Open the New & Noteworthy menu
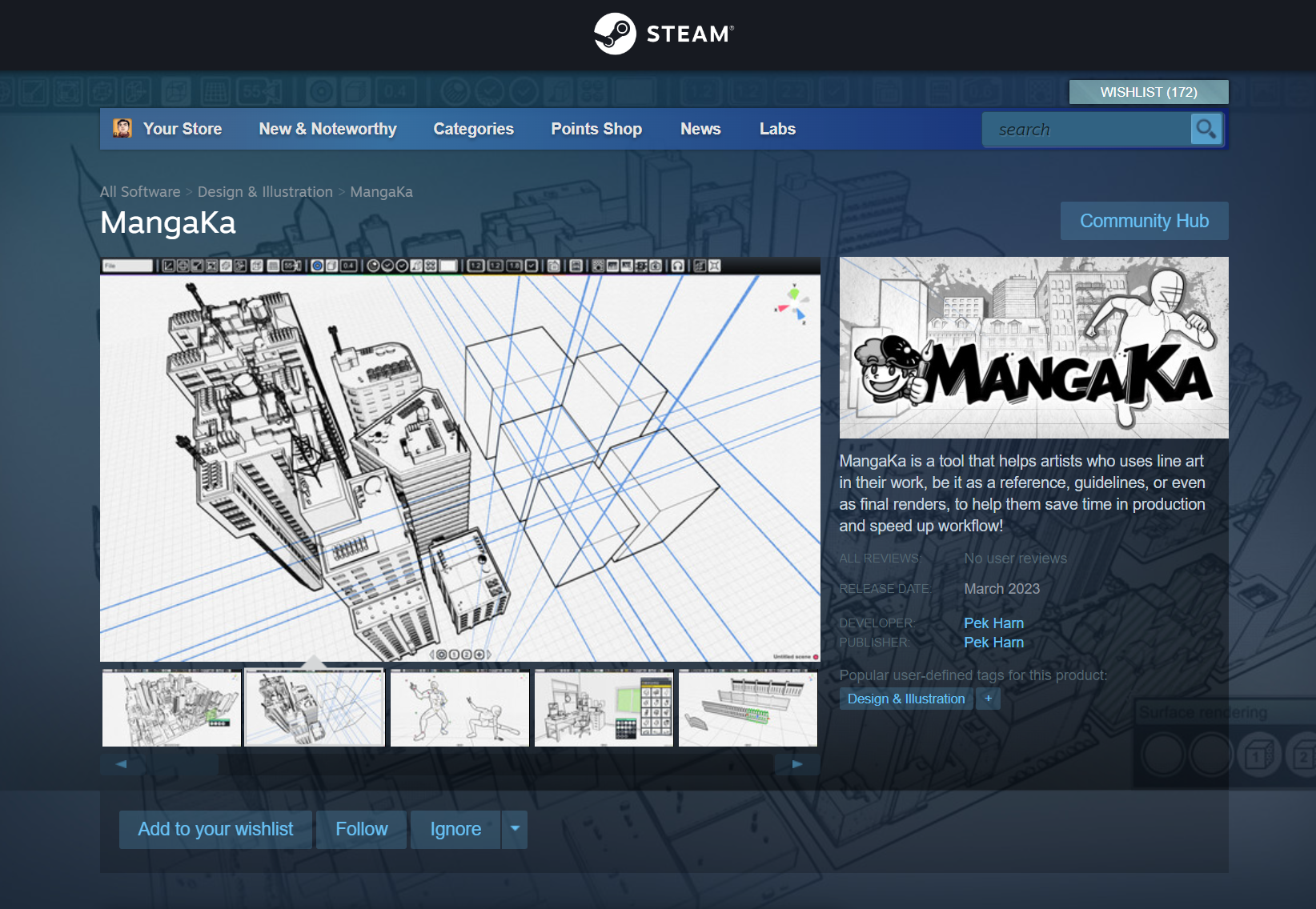This screenshot has width=1316, height=909. (x=327, y=129)
